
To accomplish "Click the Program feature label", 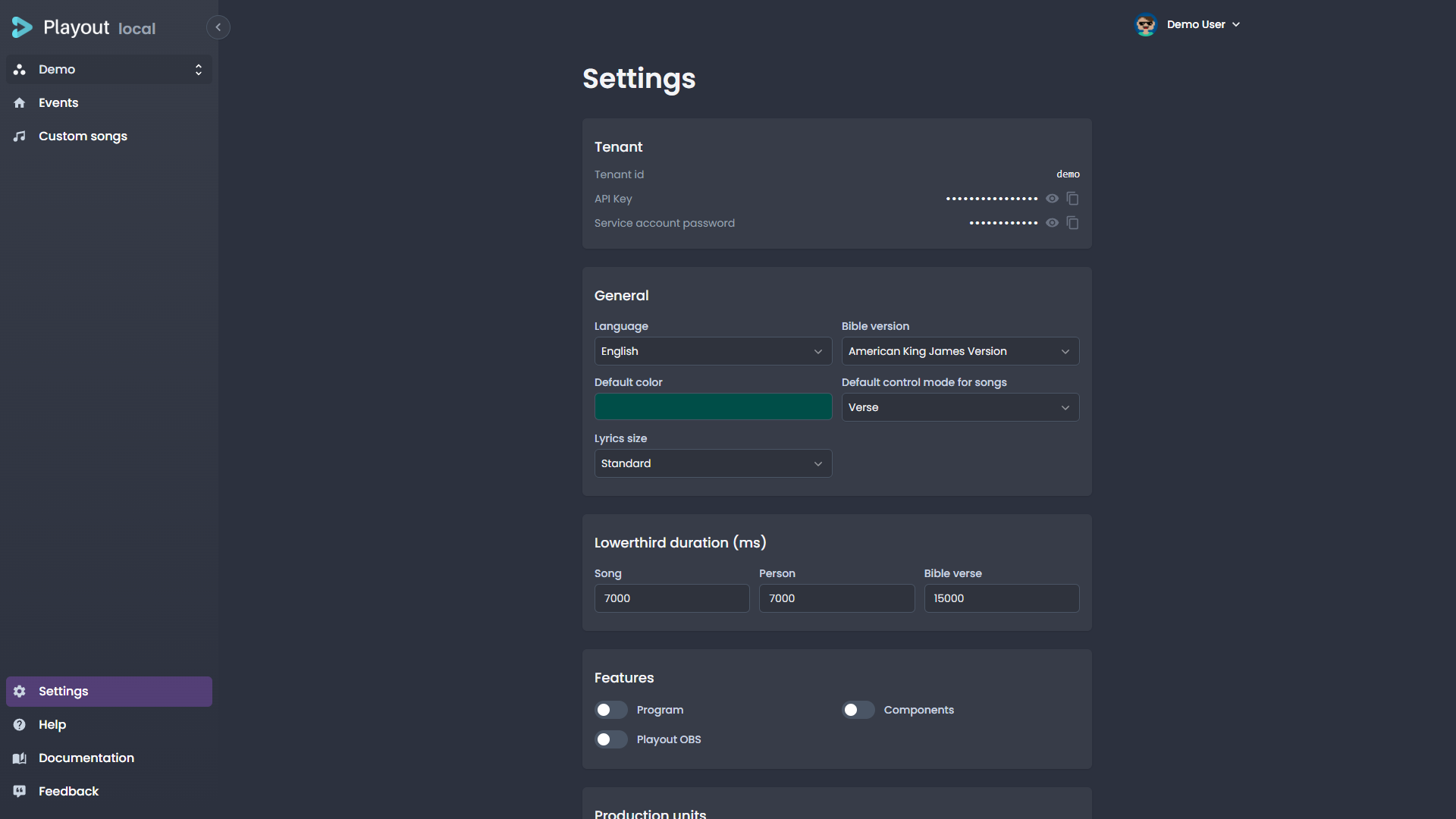I will tap(660, 710).
